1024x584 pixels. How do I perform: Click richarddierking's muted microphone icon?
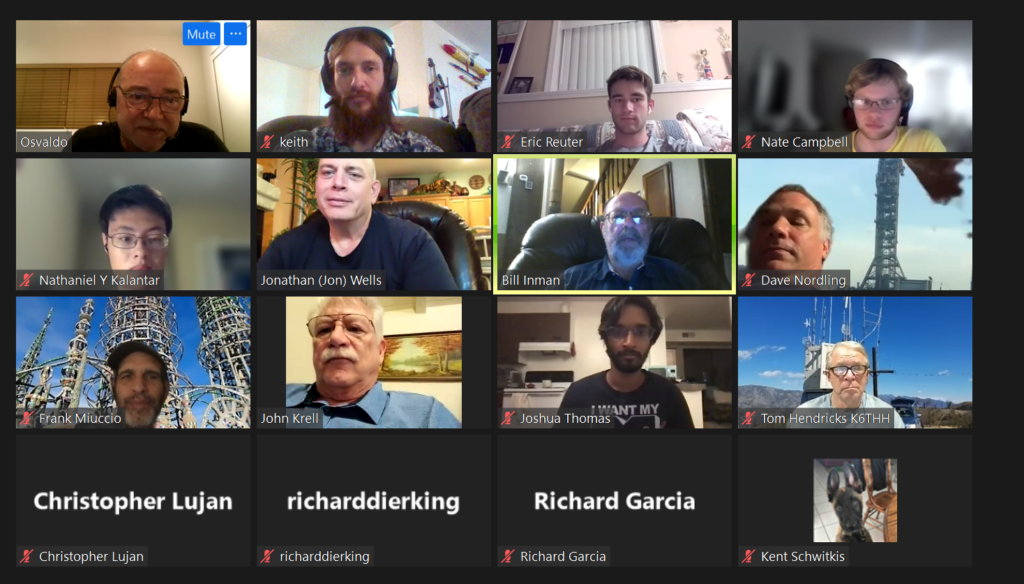click(x=268, y=557)
